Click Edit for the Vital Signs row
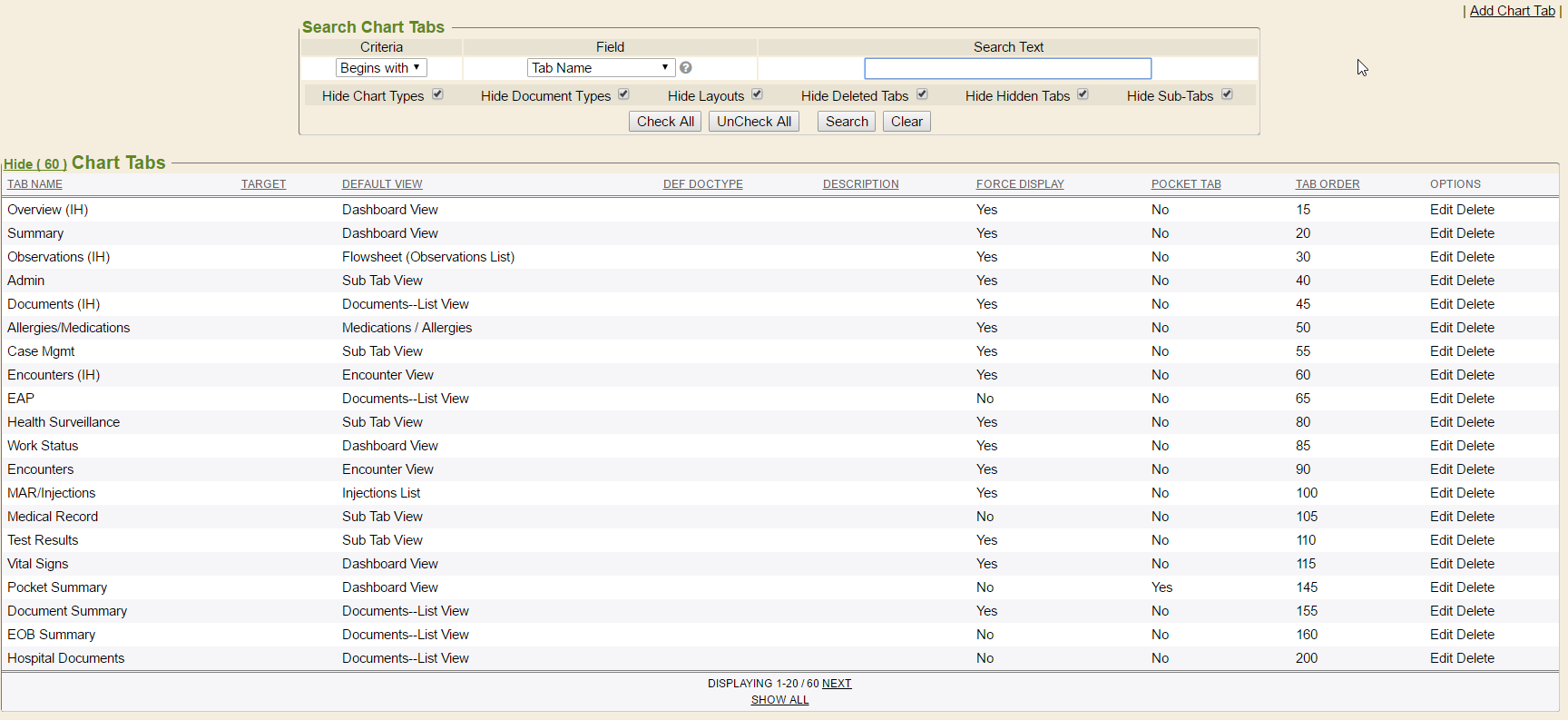1568x720 pixels. [x=1441, y=564]
